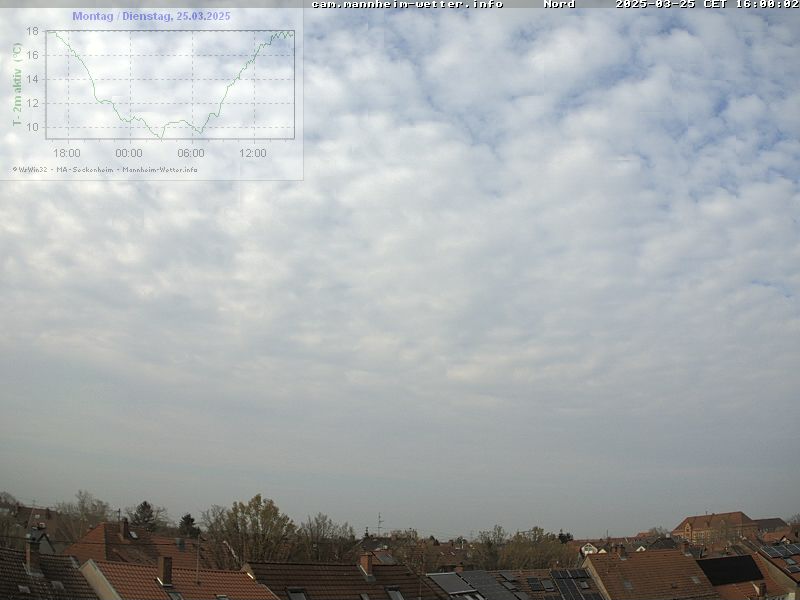Image resolution: width=800 pixels, height=600 pixels.
Task: Click the 2025-03-25 CET timestamp
Action: (707, 4)
